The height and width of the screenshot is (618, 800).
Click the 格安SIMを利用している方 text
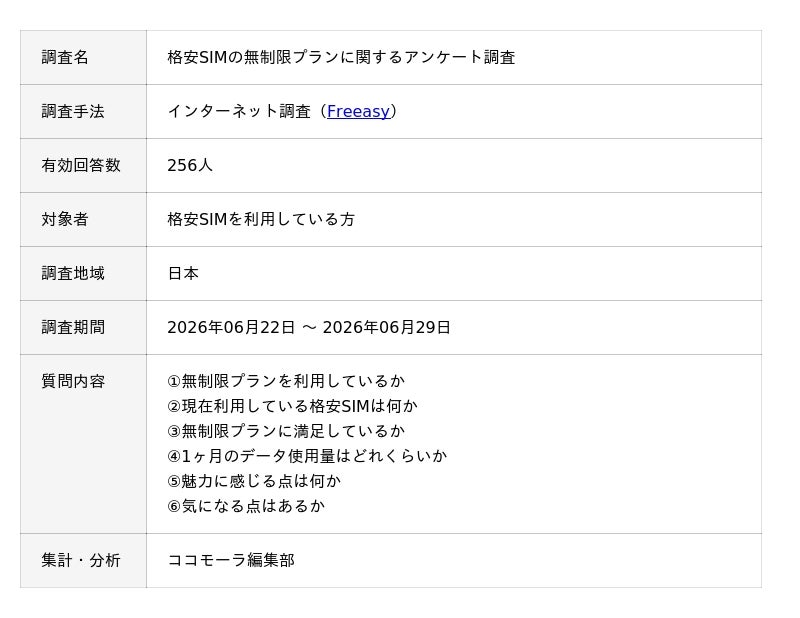tap(261, 219)
